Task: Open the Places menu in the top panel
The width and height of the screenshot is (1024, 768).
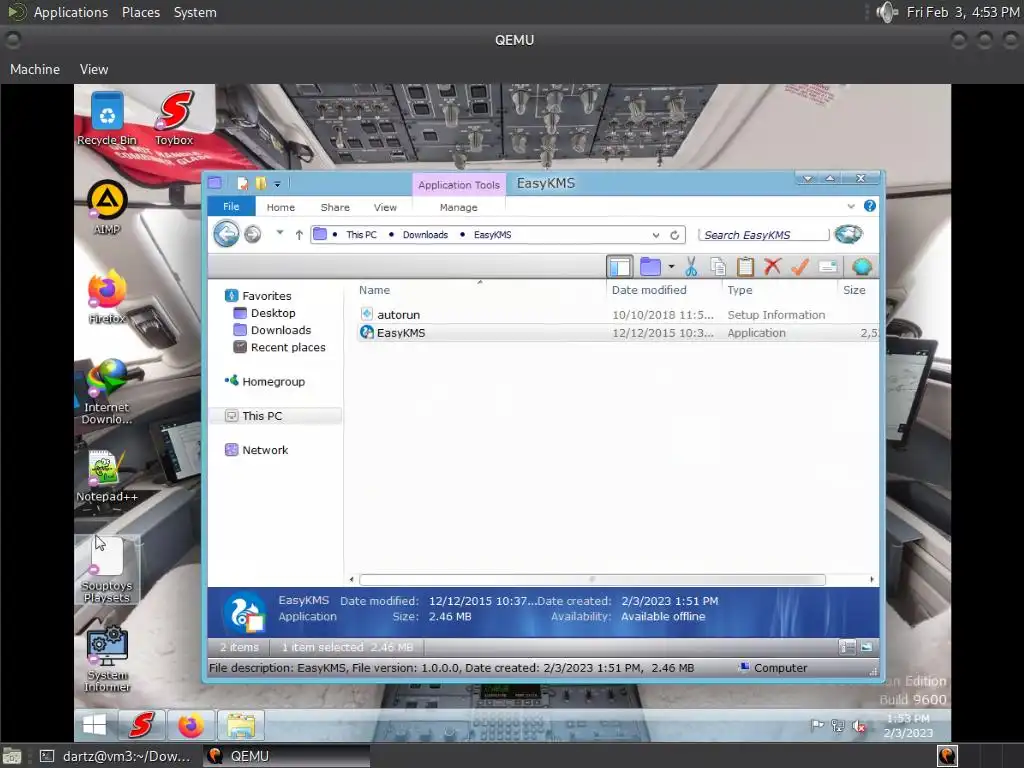Action: pos(141,12)
